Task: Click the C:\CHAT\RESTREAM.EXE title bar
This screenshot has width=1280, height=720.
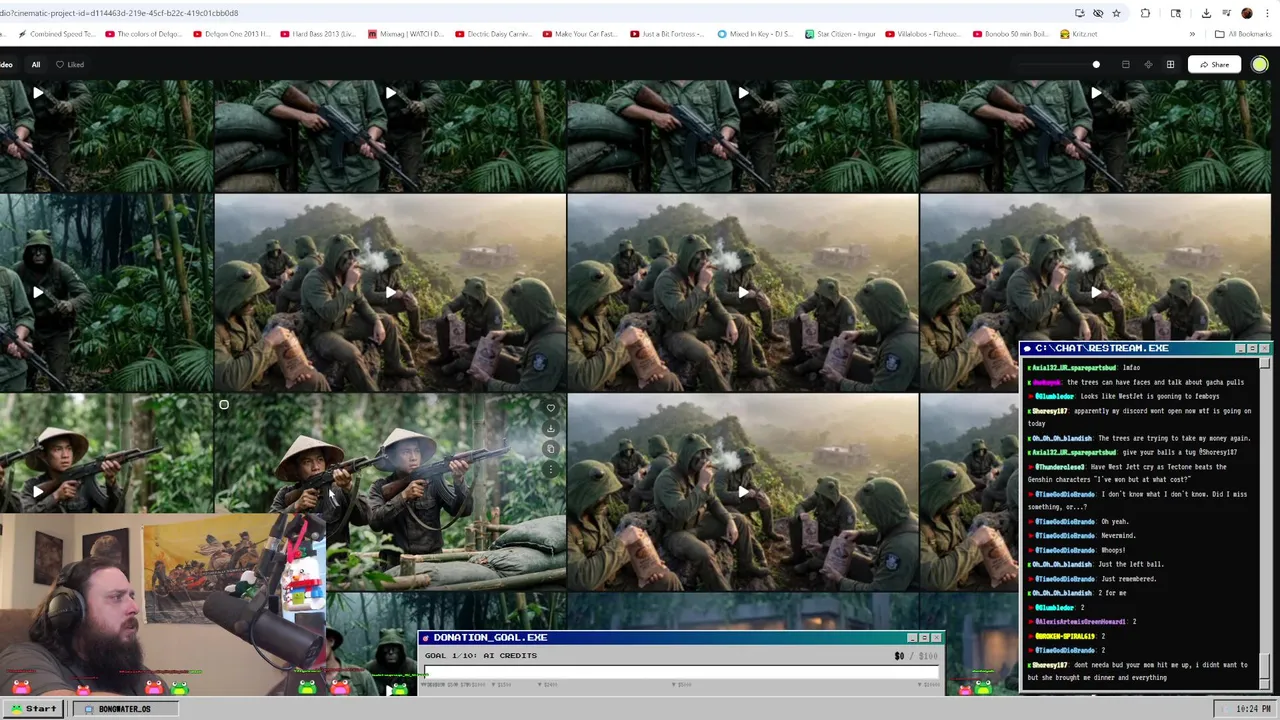Action: click(1145, 348)
